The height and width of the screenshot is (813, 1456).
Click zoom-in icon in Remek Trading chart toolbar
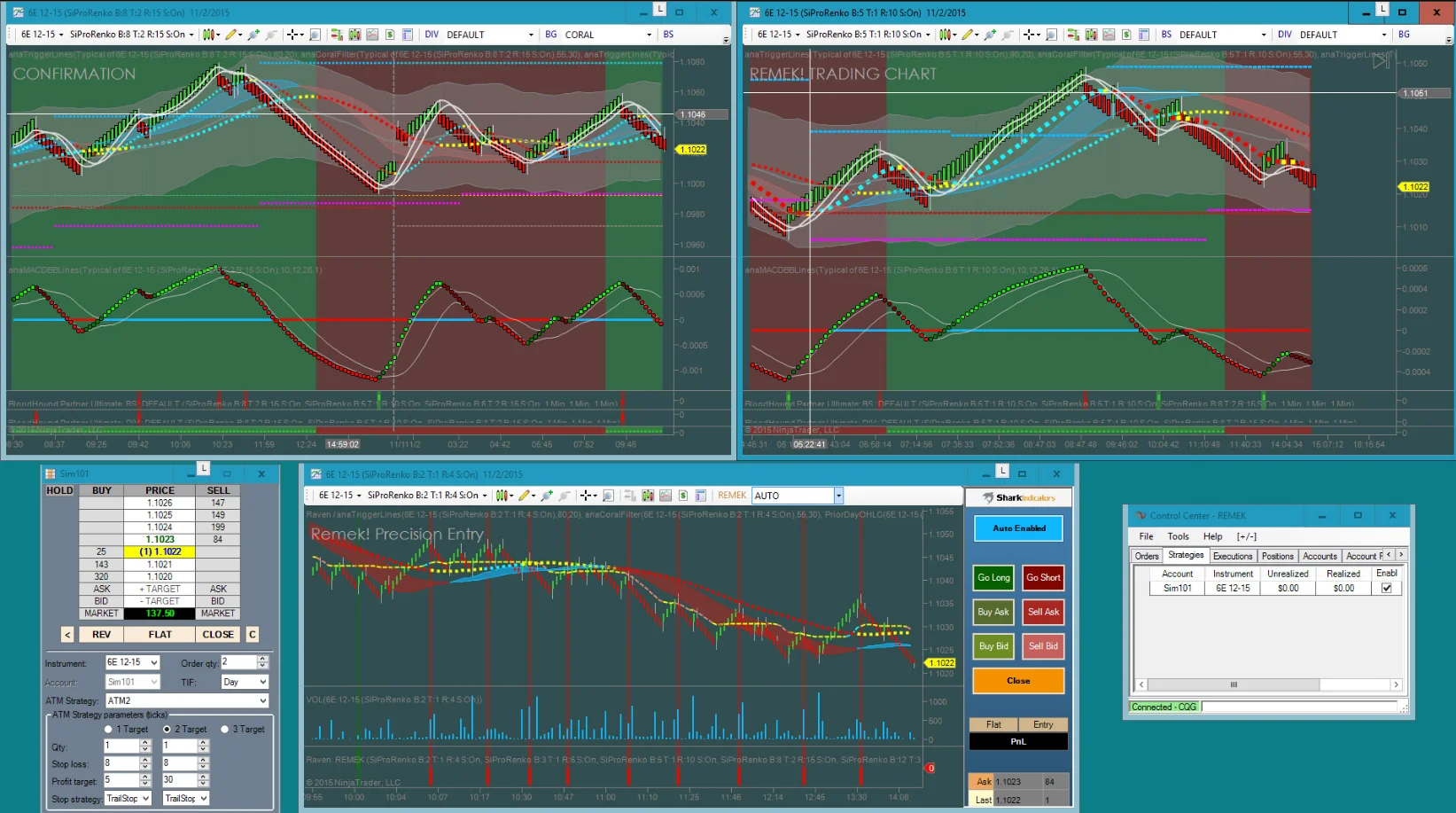point(990,35)
